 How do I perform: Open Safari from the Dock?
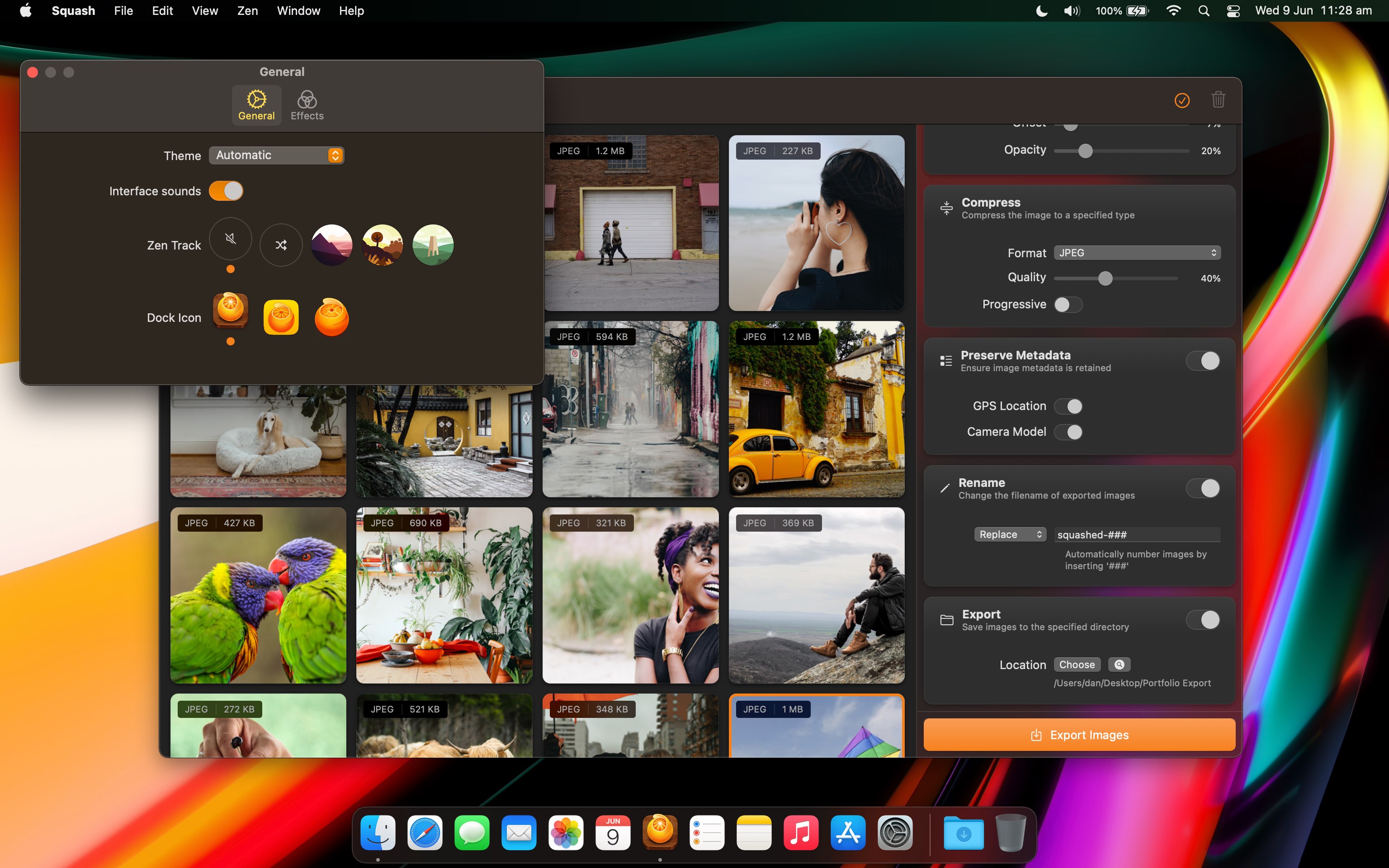425,832
